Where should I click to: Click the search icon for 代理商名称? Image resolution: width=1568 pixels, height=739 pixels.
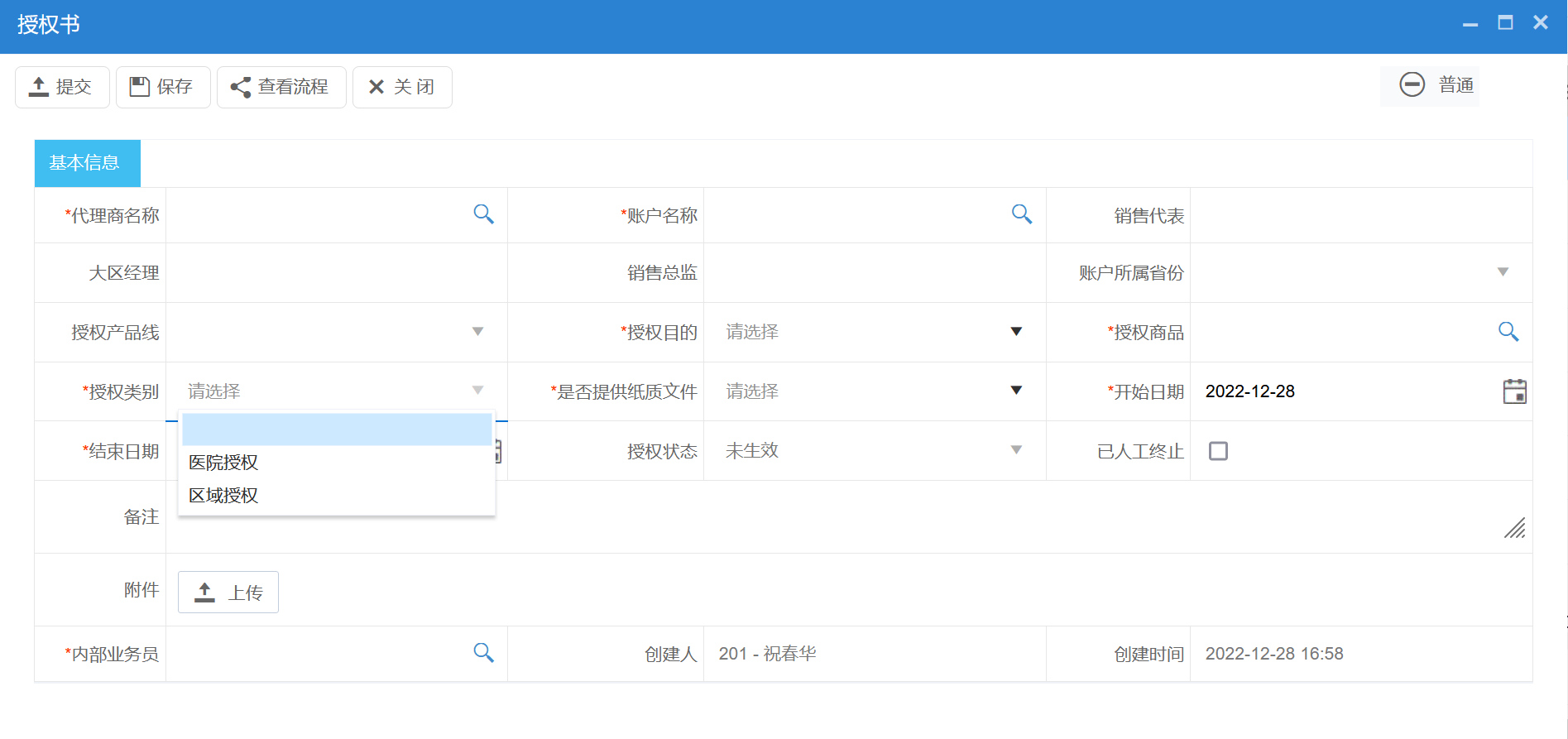pyautogui.click(x=483, y=214)
